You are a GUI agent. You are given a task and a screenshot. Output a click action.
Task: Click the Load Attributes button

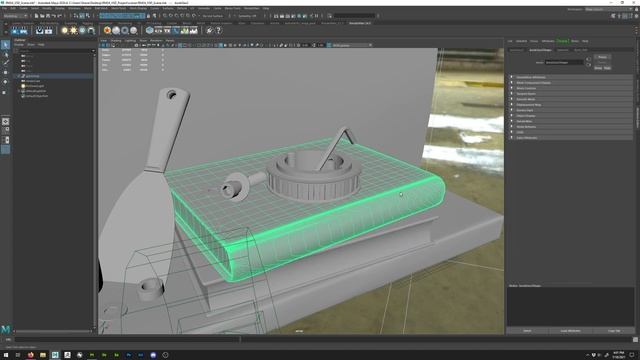click(x=570, y=331)
